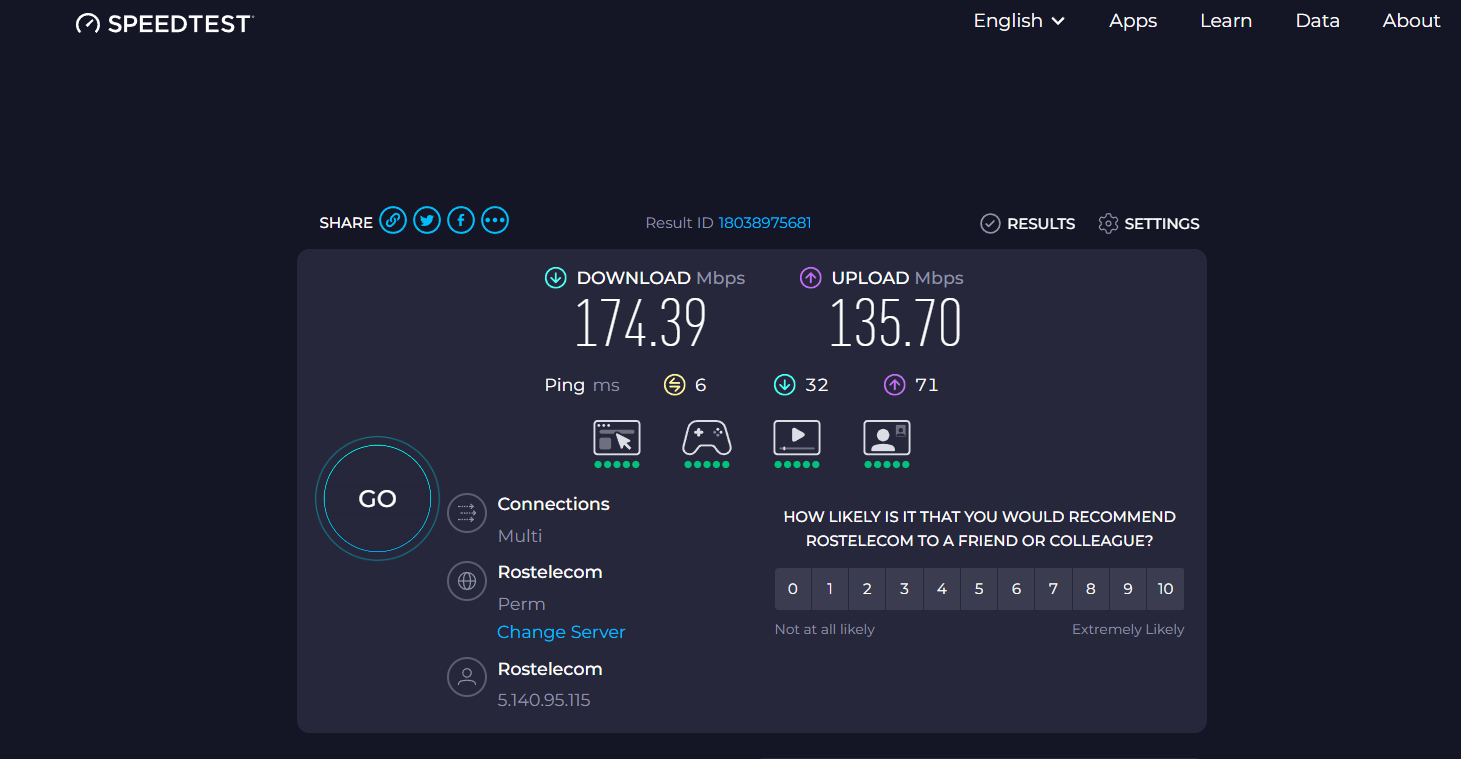Open the English language dropdown
Viewport: 1461px width, 759px height.
pyautogui.click(x=1019, y=21)
